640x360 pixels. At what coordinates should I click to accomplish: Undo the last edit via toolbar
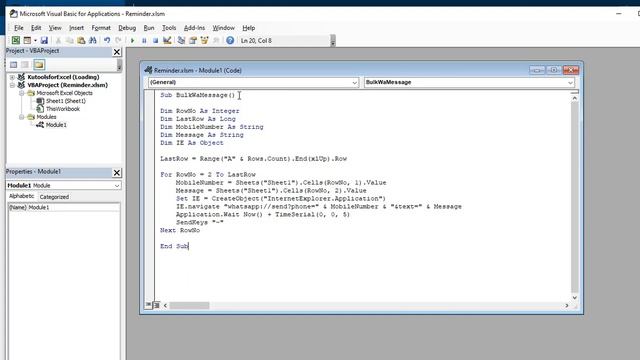107,40
